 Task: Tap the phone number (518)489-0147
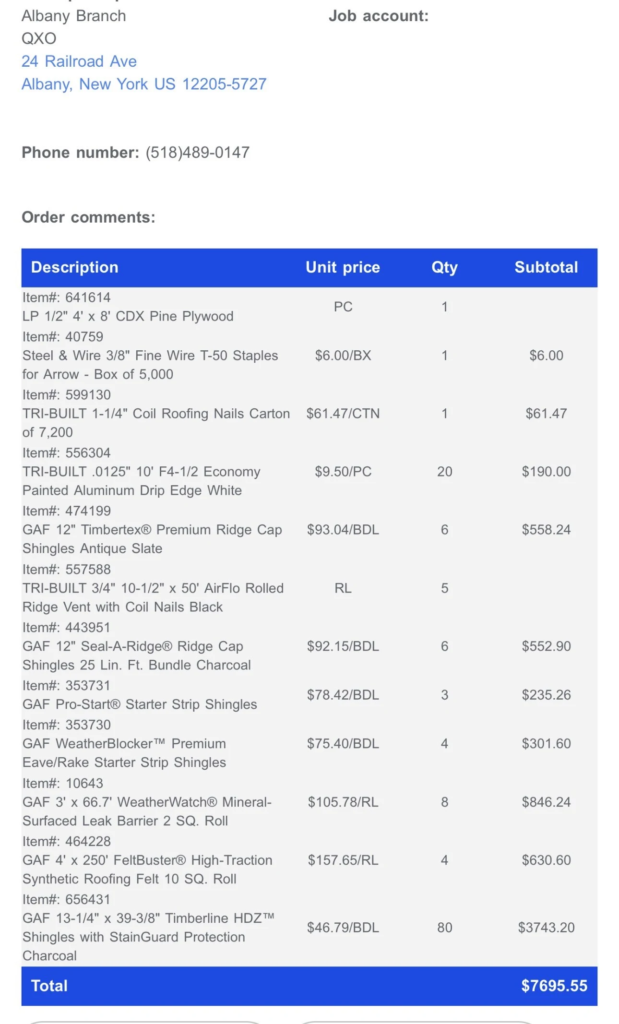(197, 153)
